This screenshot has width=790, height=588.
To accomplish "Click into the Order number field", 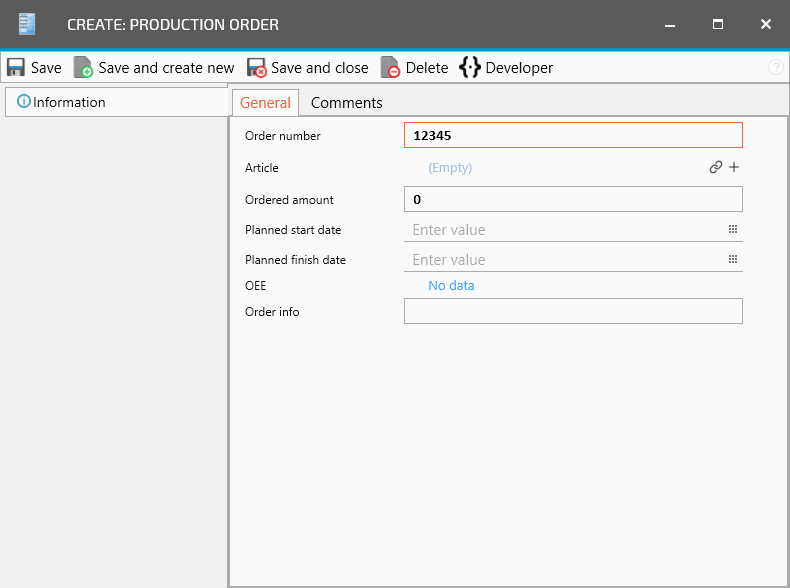I will pyautogui.click(x=572, y=136).
